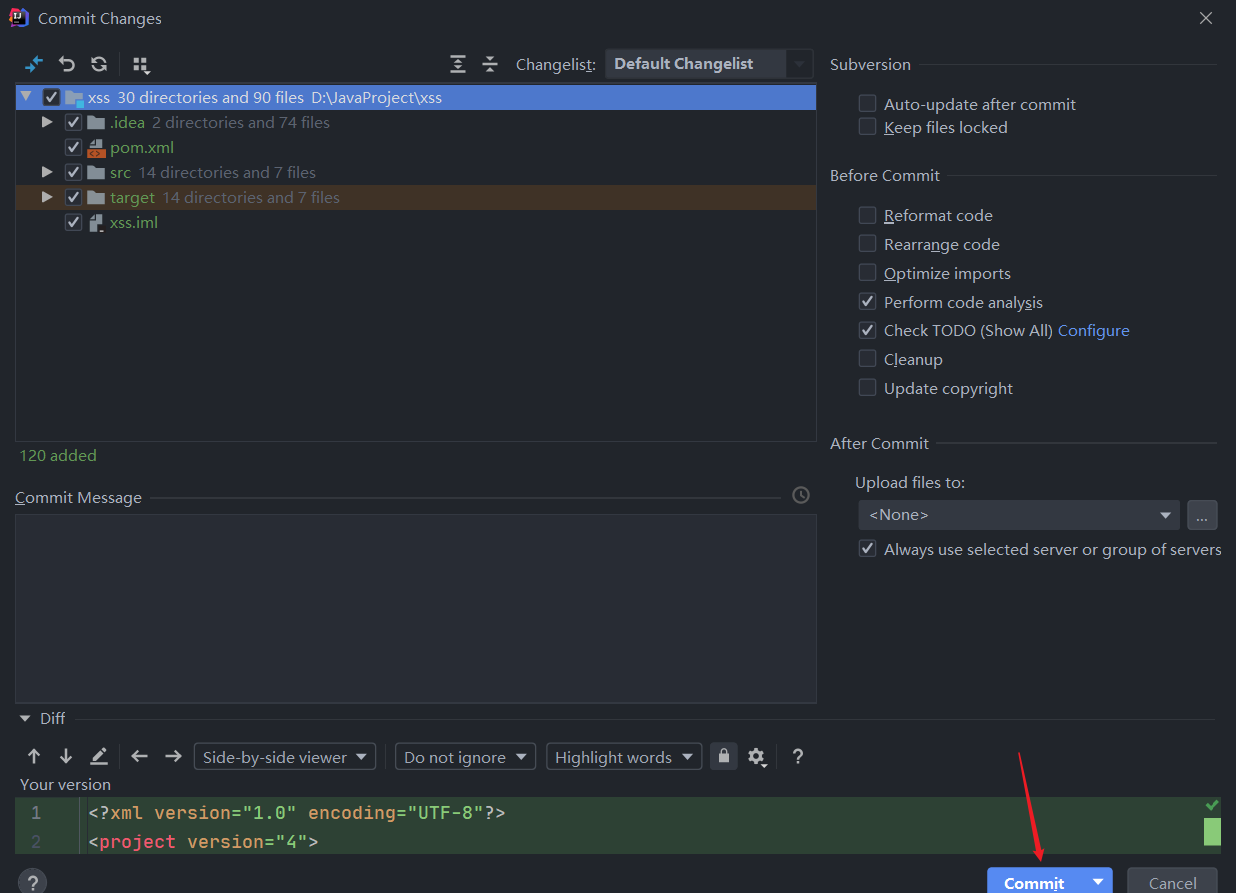The image size is (1236, 893).
Task: Open the Default Changelist dropdown
Action: click(x=709, y=64)
